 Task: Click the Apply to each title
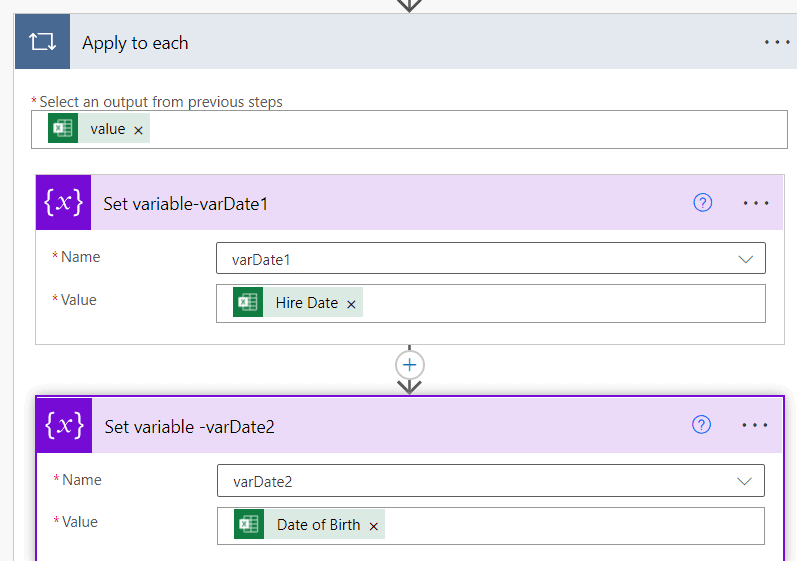(x=135, y=43)
